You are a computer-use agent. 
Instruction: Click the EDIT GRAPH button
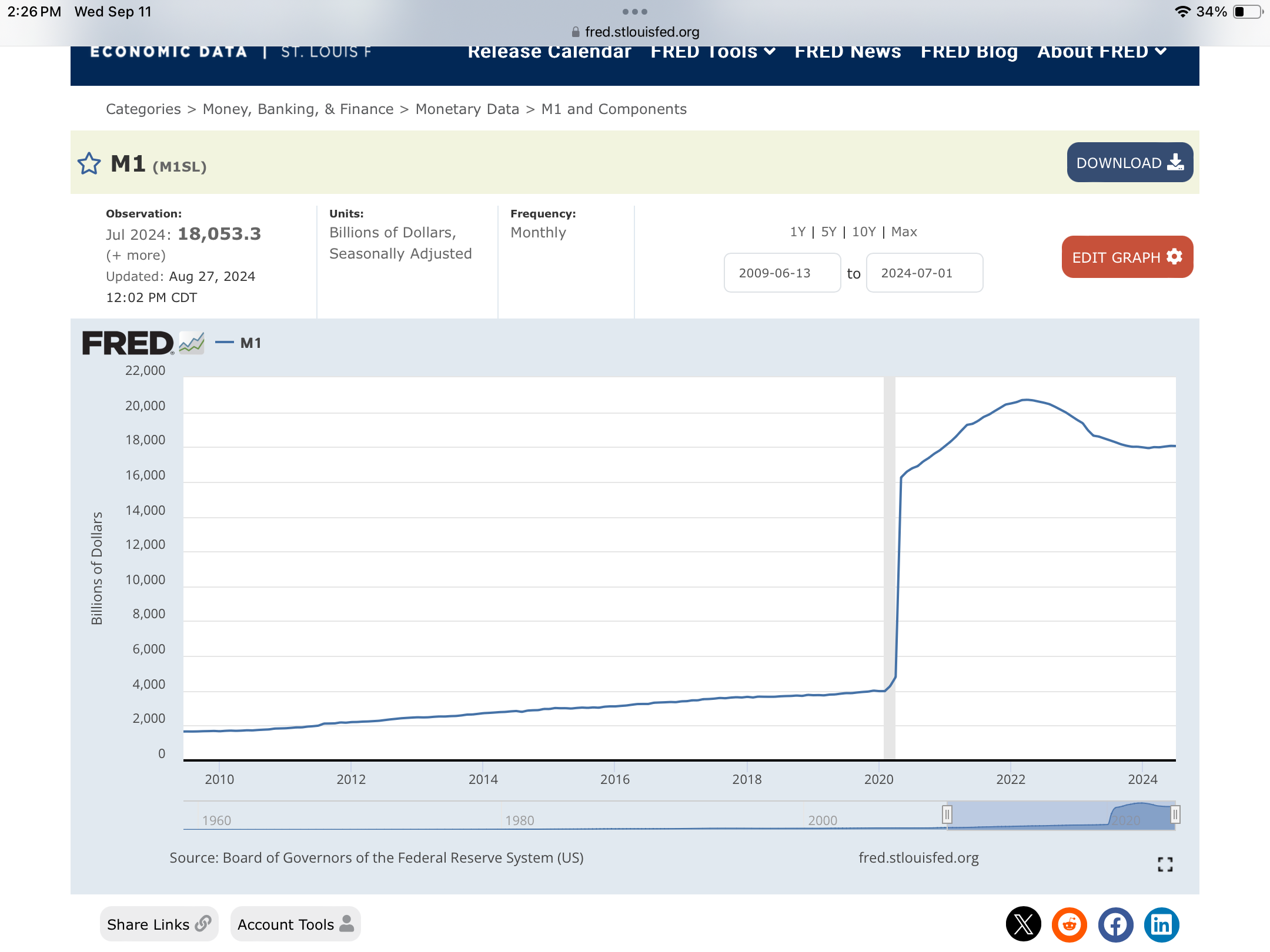[x=1127, y=257]
